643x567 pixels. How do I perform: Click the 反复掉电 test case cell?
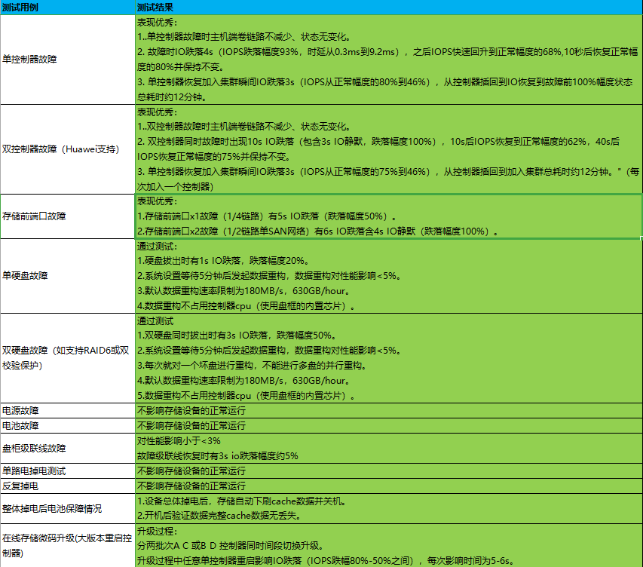point(68,486)
